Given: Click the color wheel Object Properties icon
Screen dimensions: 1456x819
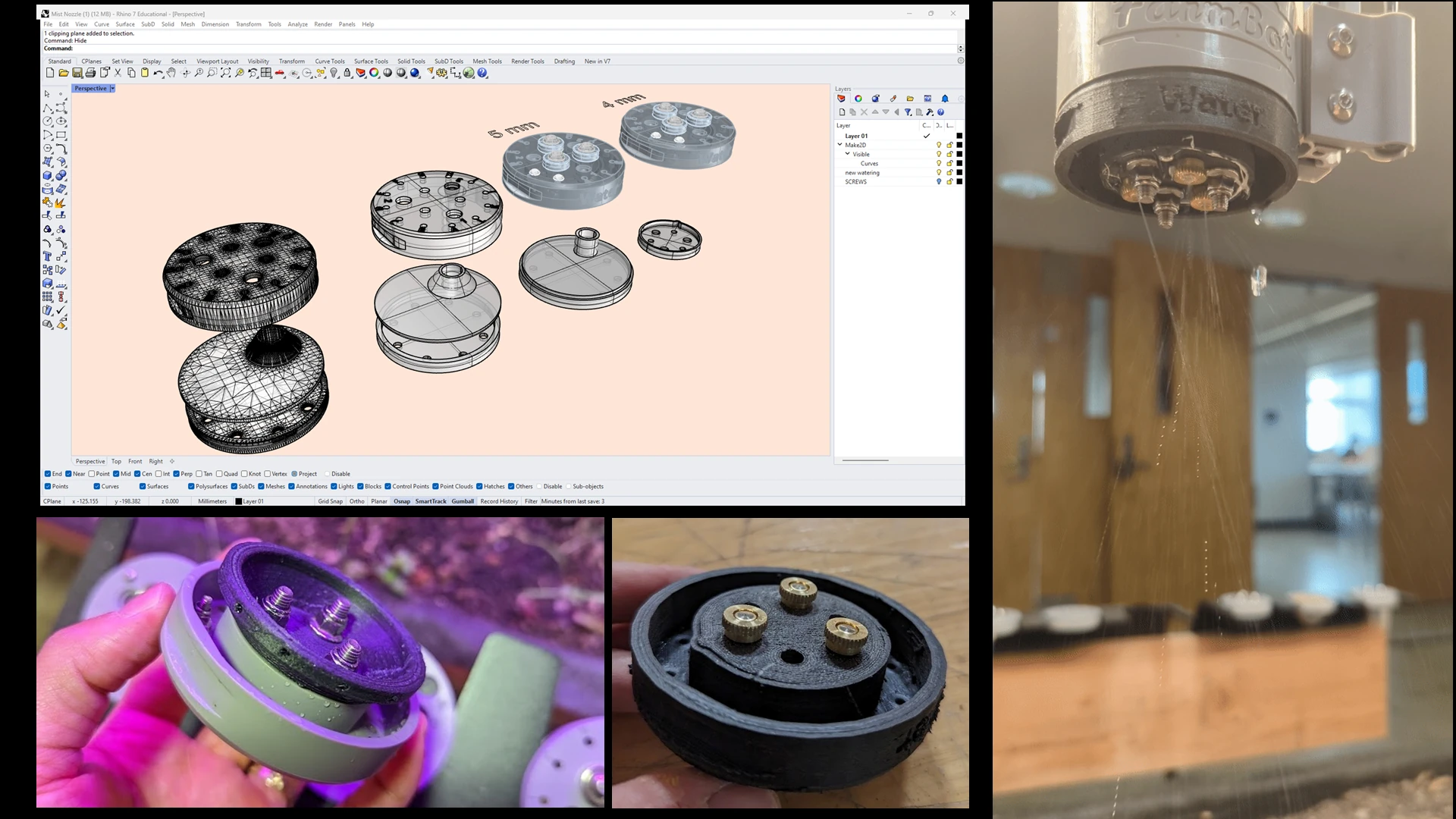Looking at the screenshot, I should coord(374,73).
